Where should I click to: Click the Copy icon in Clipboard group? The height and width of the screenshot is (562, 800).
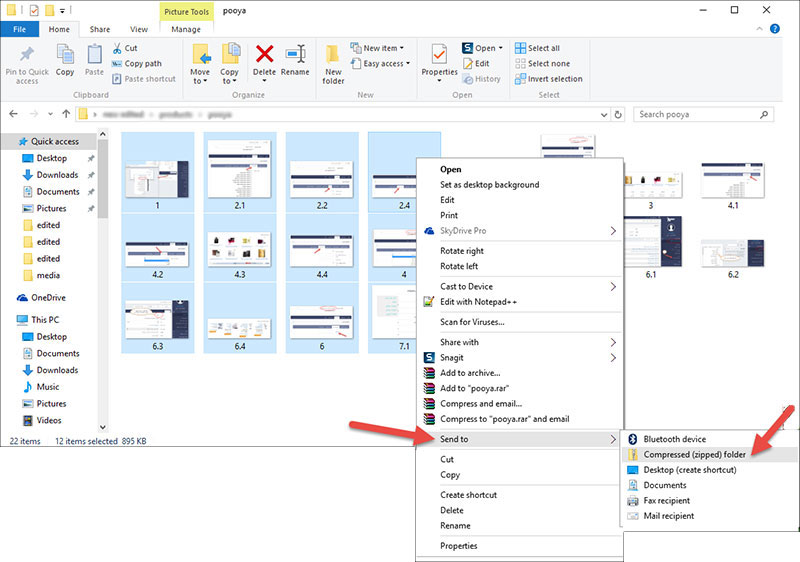click(x=65, y=55)
